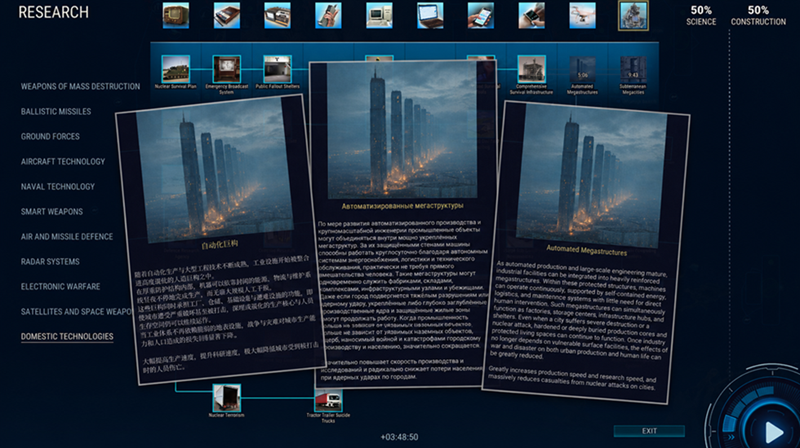The image size is (800, 448).
Task: Open Automated Megastructures technology node
Action: 582,69
